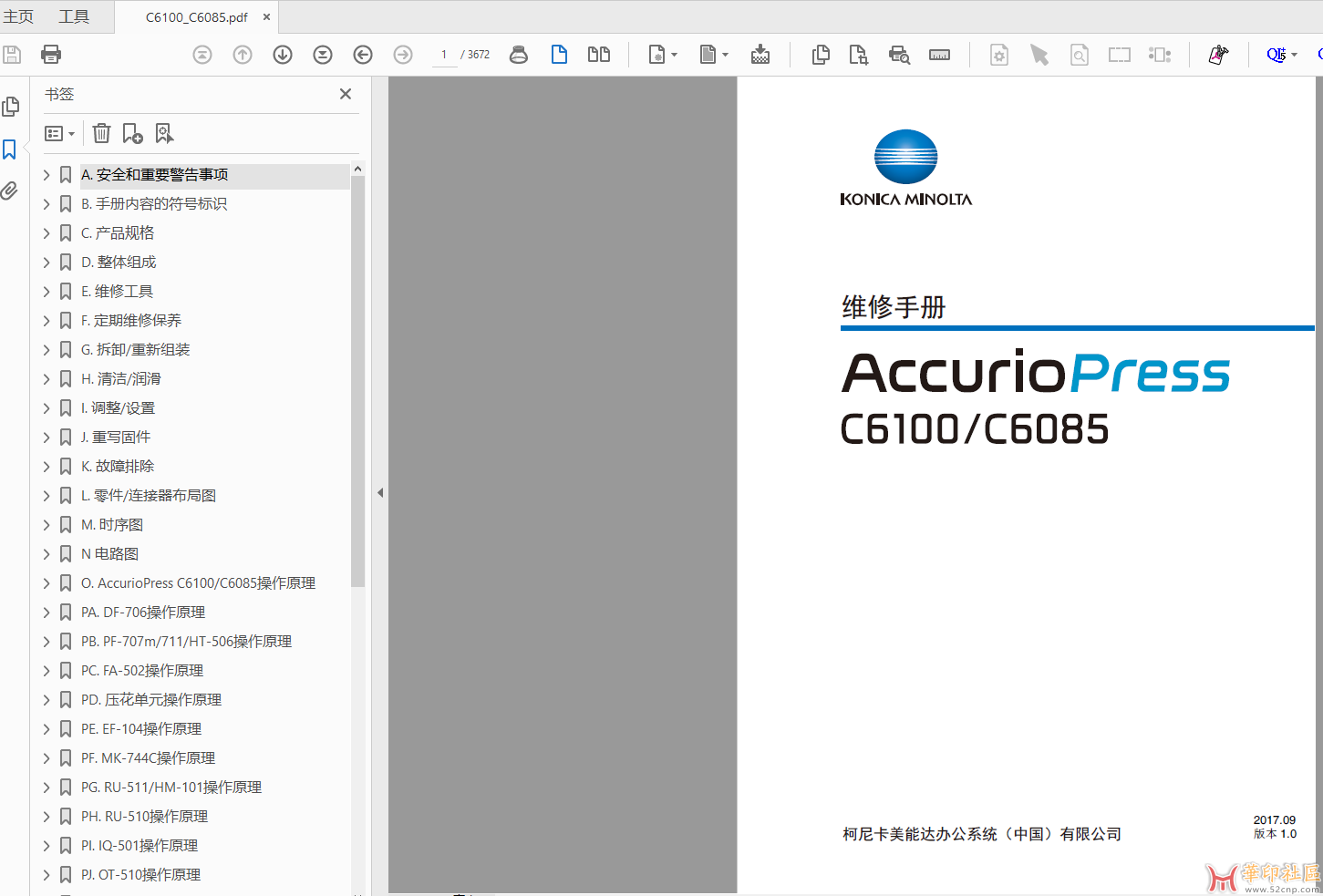Expand 'PD. 压花单元操作原理' bookmark chevron
This screenshot has width=1323, height=896.
[47, 700]
